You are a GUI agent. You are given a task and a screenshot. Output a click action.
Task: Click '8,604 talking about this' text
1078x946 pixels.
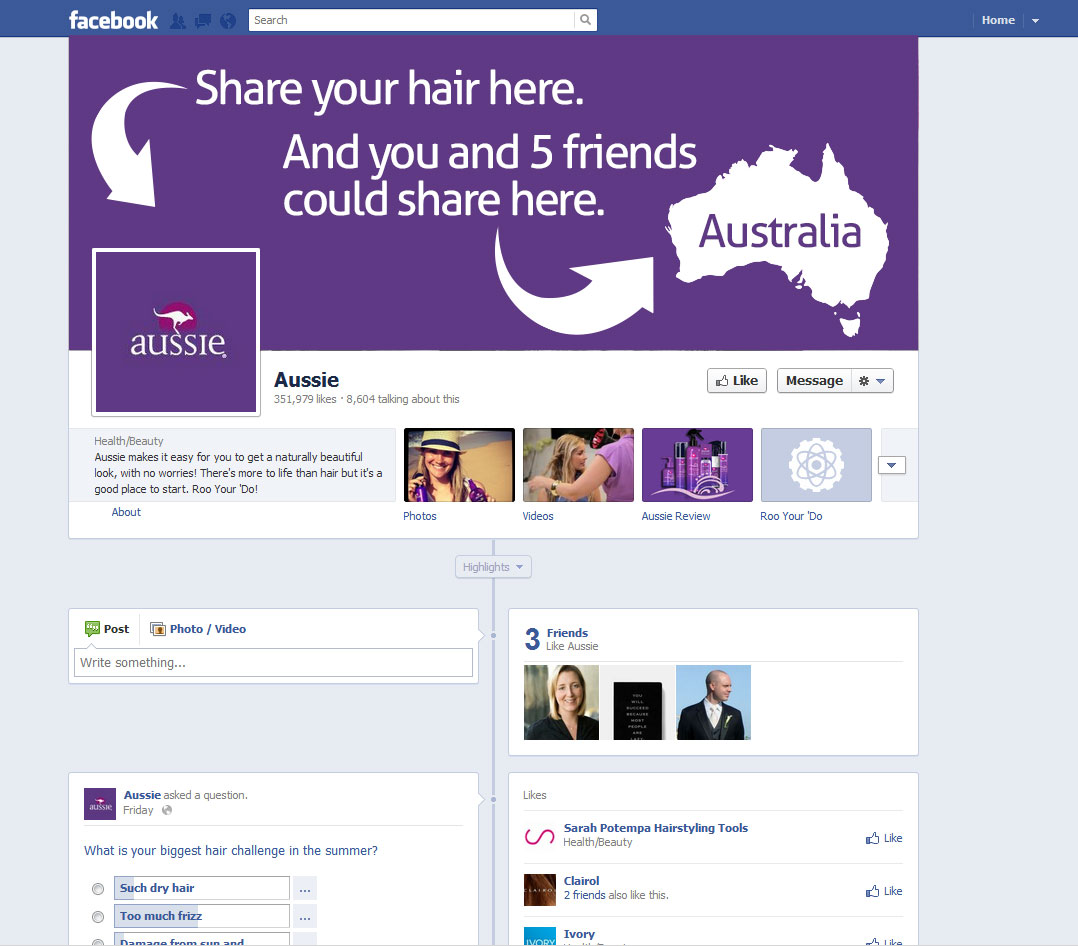point(403,399)
